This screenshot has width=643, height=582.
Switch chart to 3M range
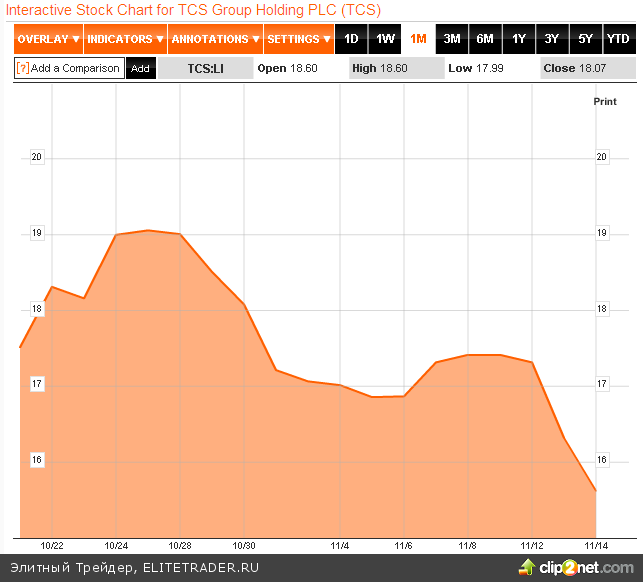tap(452, 40)
